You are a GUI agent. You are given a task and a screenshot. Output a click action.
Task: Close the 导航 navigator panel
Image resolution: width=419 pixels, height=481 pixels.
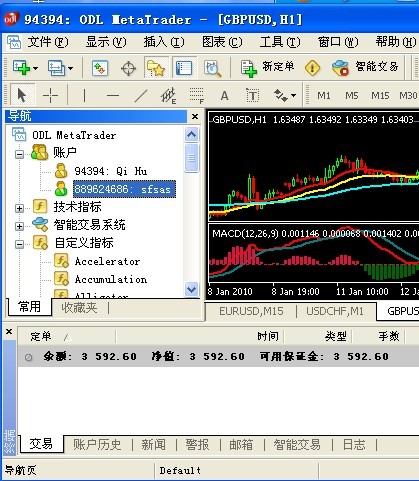[x=195, y=116]
